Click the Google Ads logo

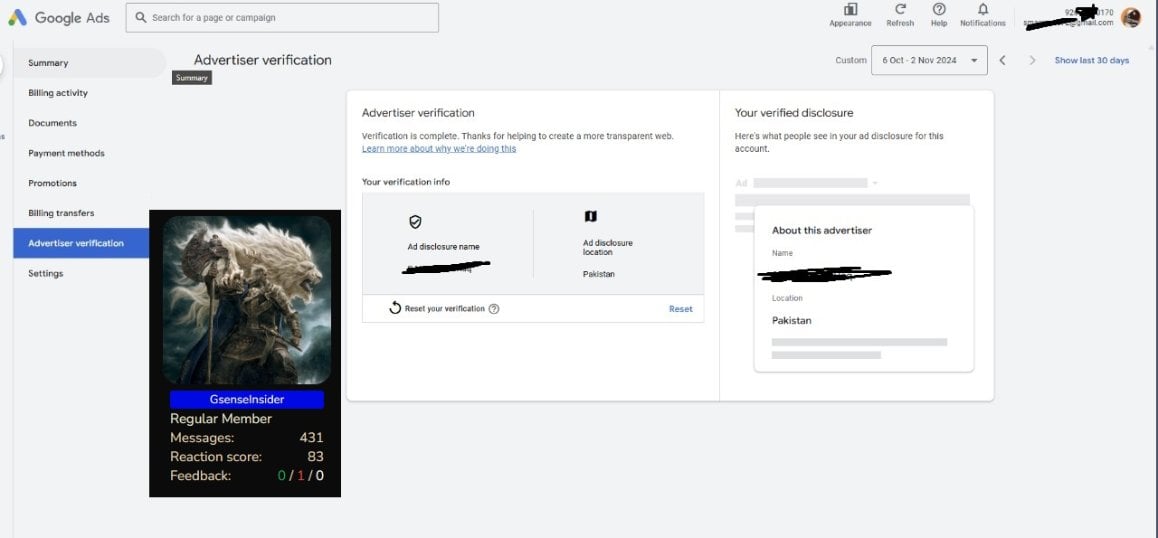pos(59,18)
